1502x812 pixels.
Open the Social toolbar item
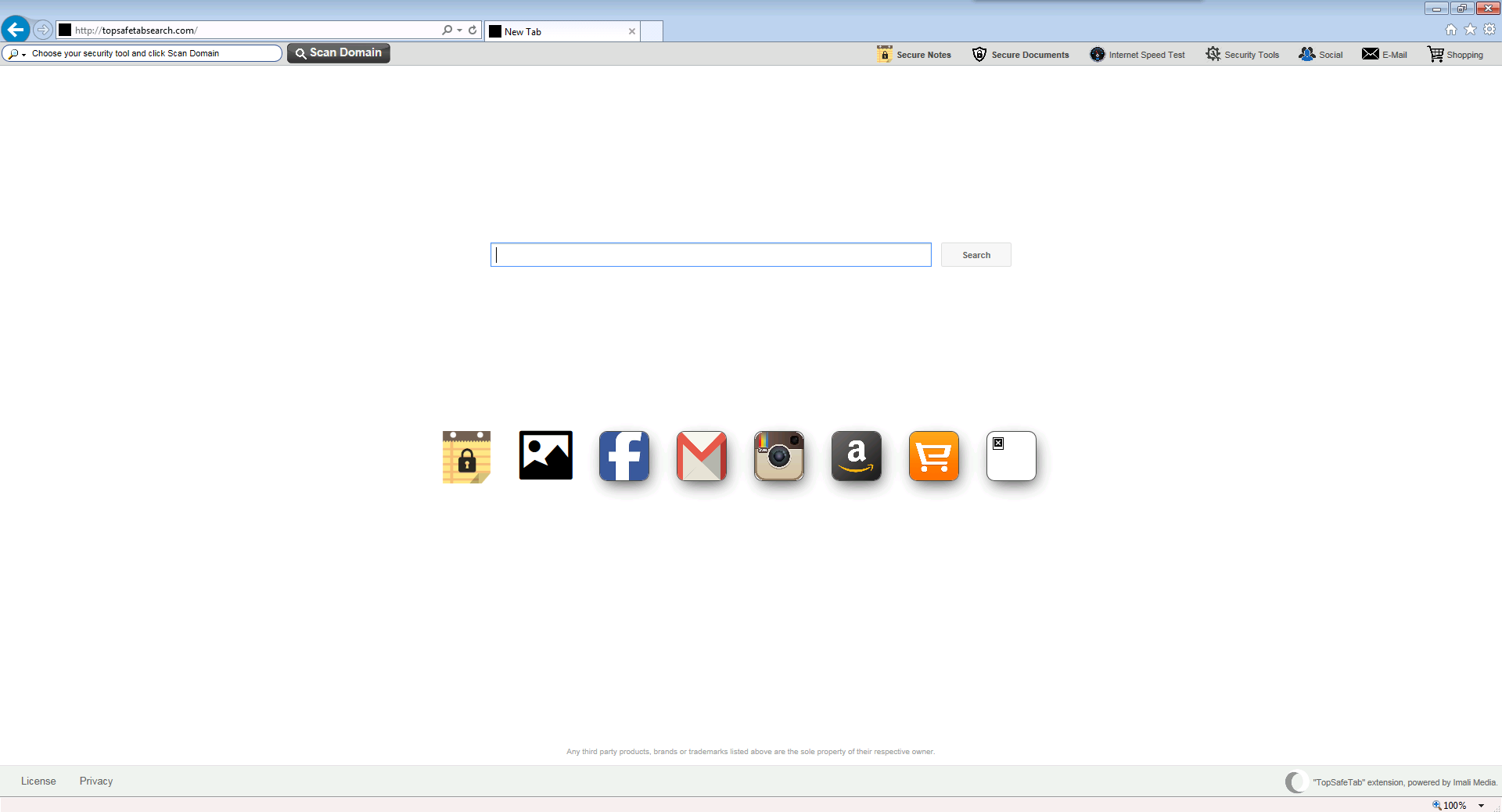(x=1321, y=54)
